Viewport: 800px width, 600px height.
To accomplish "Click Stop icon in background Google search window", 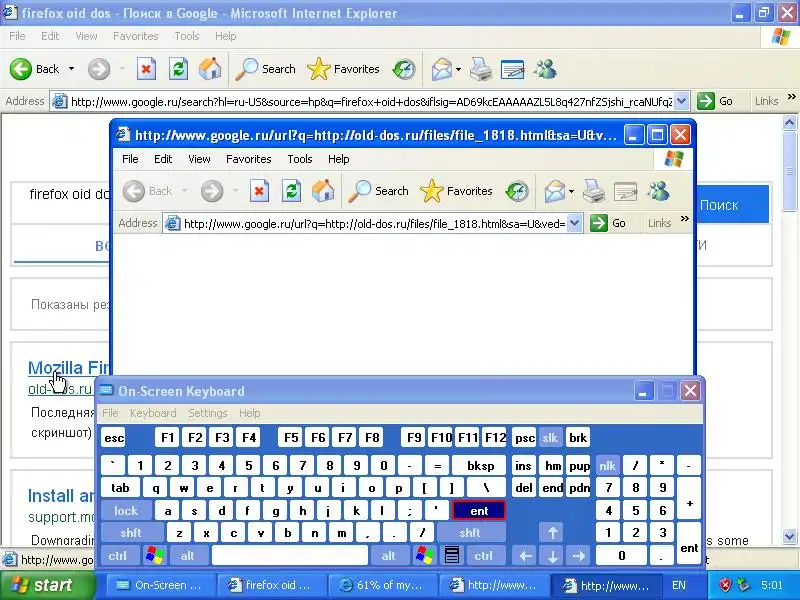I will [x=146, y=69].
